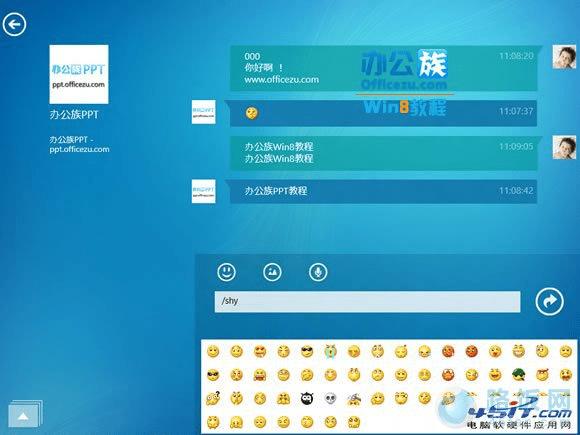Send the message with the arrow button
This screenshot has width=580, height=435.
pos(550,301)
